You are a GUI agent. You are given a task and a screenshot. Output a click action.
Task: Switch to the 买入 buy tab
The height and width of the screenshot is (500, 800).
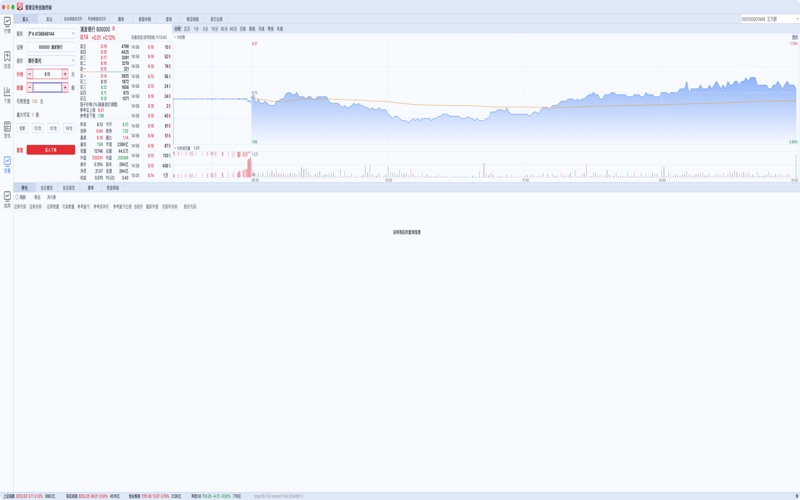tap(26, 19)
